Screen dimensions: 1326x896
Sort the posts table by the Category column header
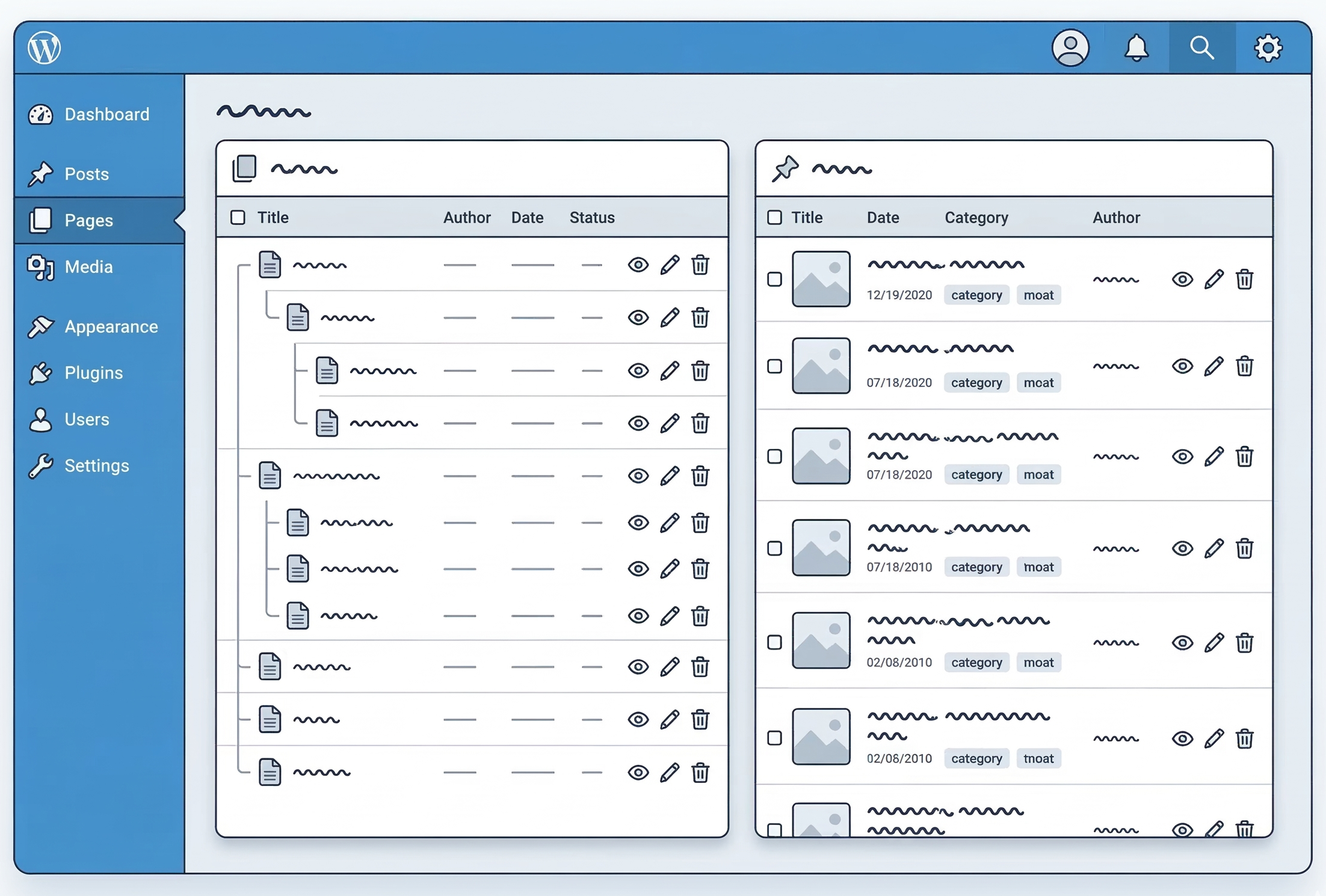click(976, 218)
